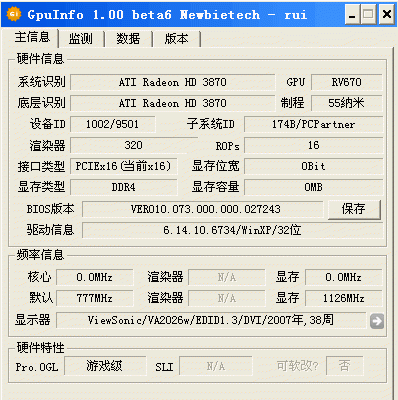
Task: Open the 版本 tab
Action: pos(176,39)
